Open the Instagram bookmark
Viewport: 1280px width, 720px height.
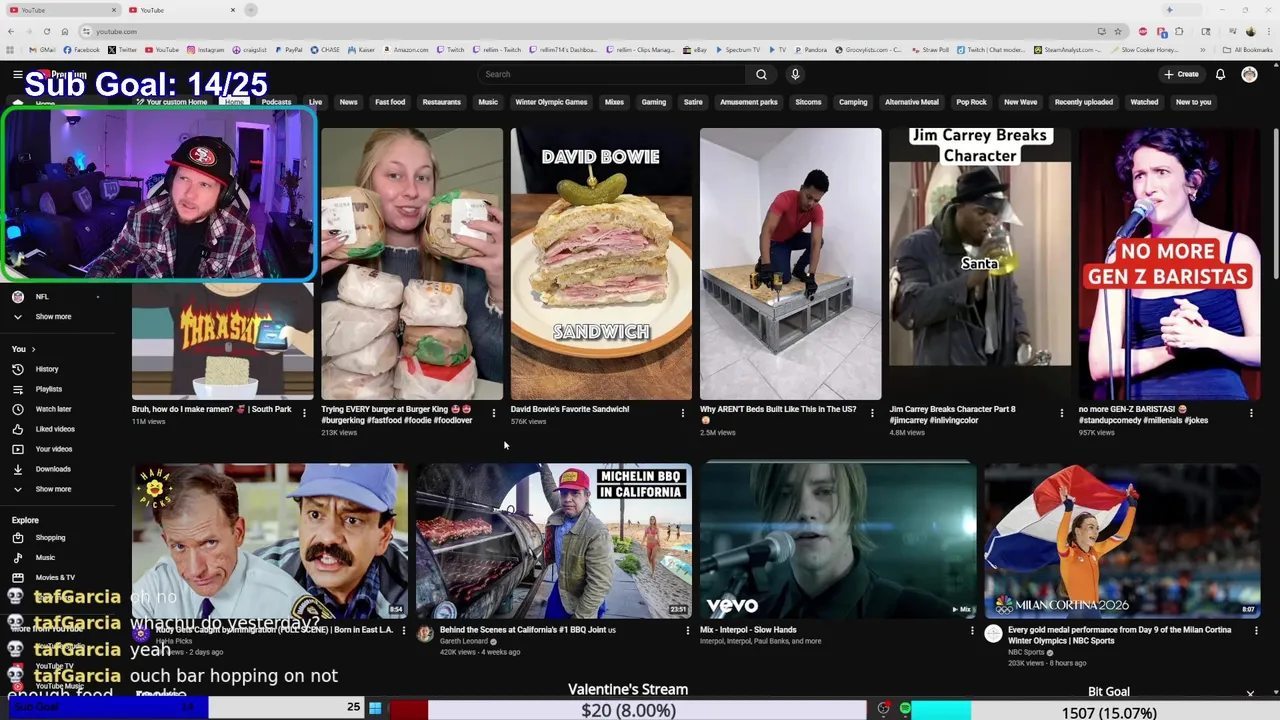click(x=205, y=49)
